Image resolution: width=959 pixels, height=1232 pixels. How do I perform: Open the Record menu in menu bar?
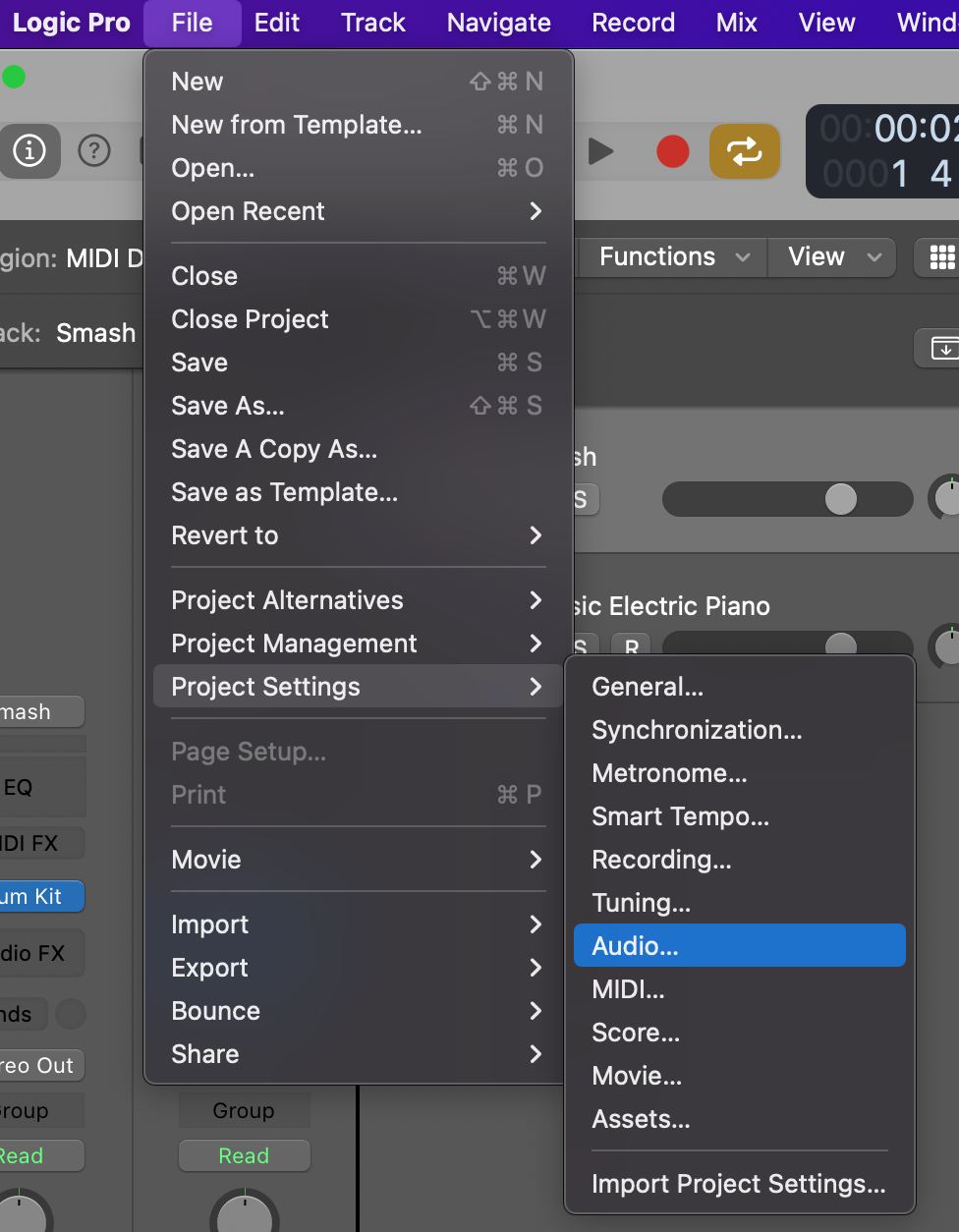pyautogui.click(x=634, y=23)
